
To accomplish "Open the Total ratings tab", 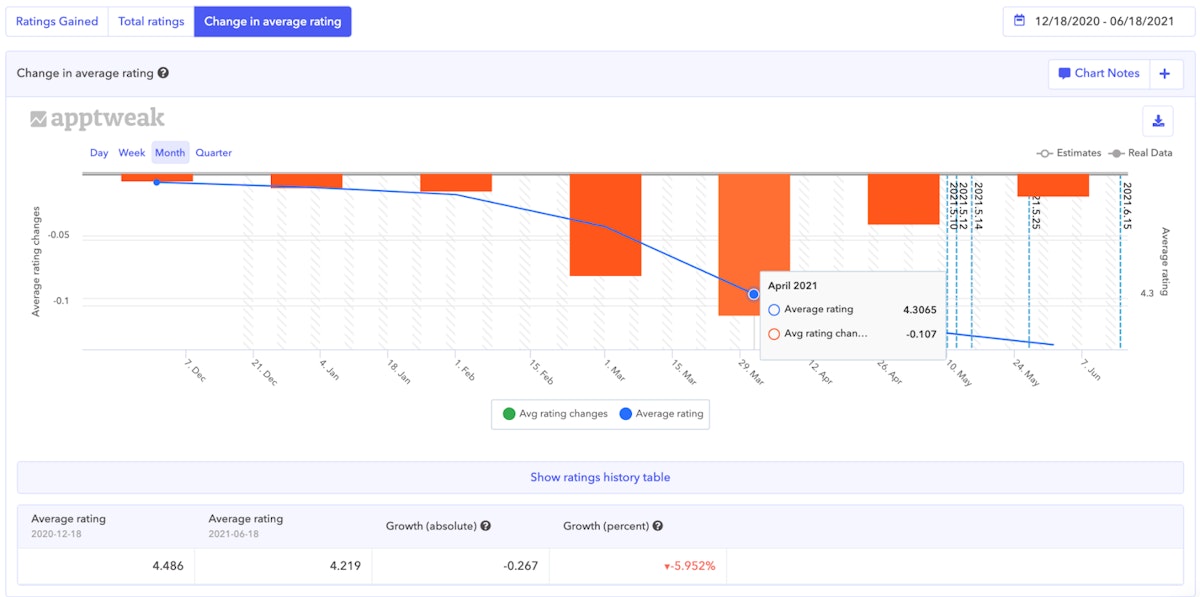I will tap(151, 21).
